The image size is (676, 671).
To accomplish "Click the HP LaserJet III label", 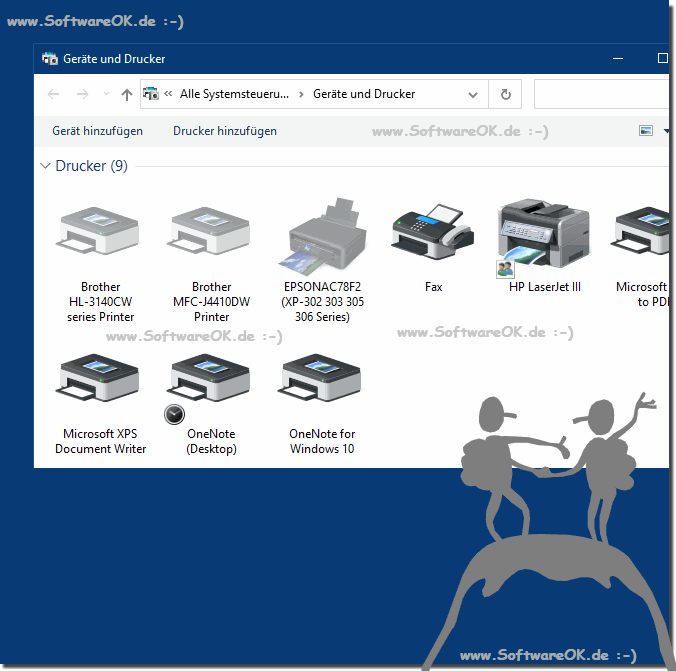I will (x=545, y=287).
